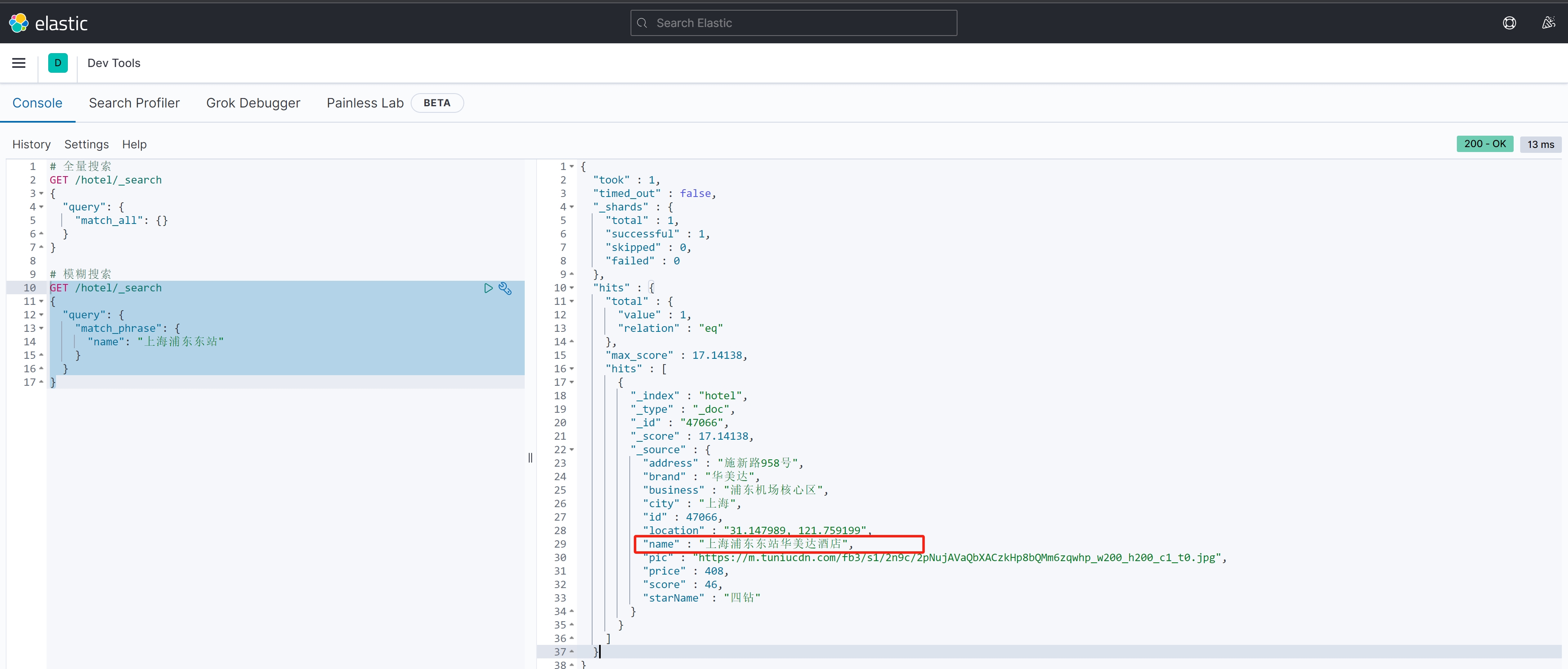
Task: Switch to the Search Profiler tab
Action: pyautogui.click(x=134, y=103)
